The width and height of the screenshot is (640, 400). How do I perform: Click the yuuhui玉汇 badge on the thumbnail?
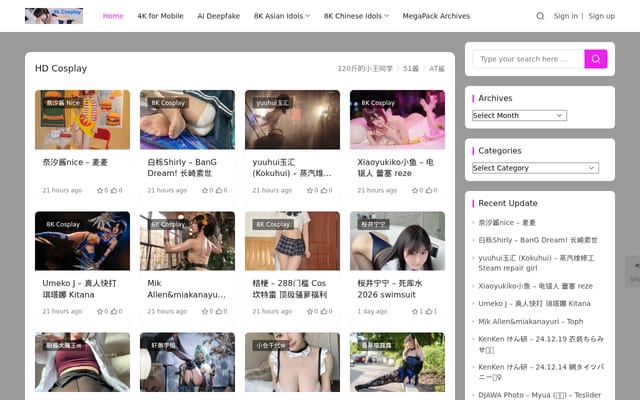click(272, 103)
